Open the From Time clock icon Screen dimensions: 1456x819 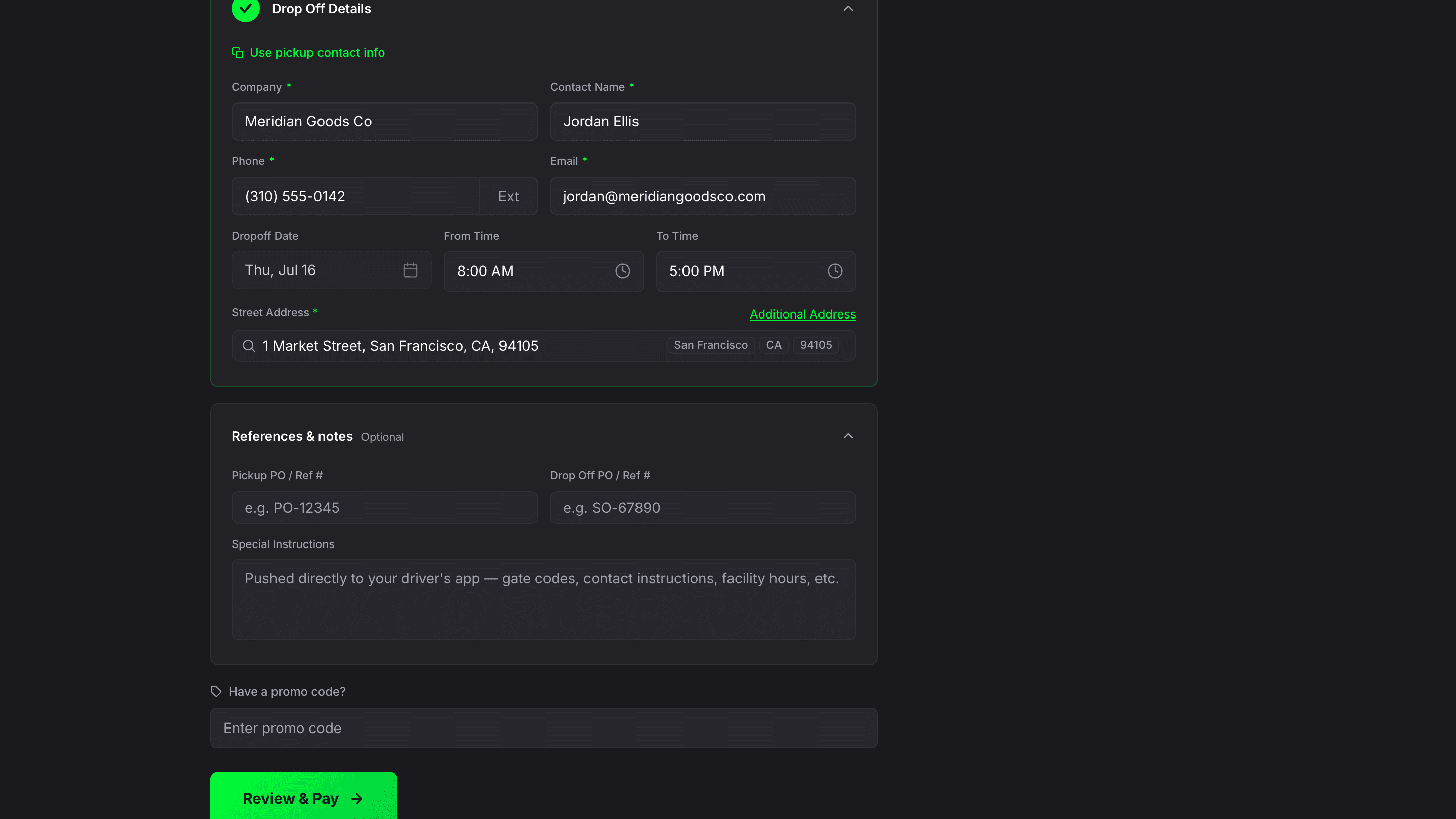[622, 271]
